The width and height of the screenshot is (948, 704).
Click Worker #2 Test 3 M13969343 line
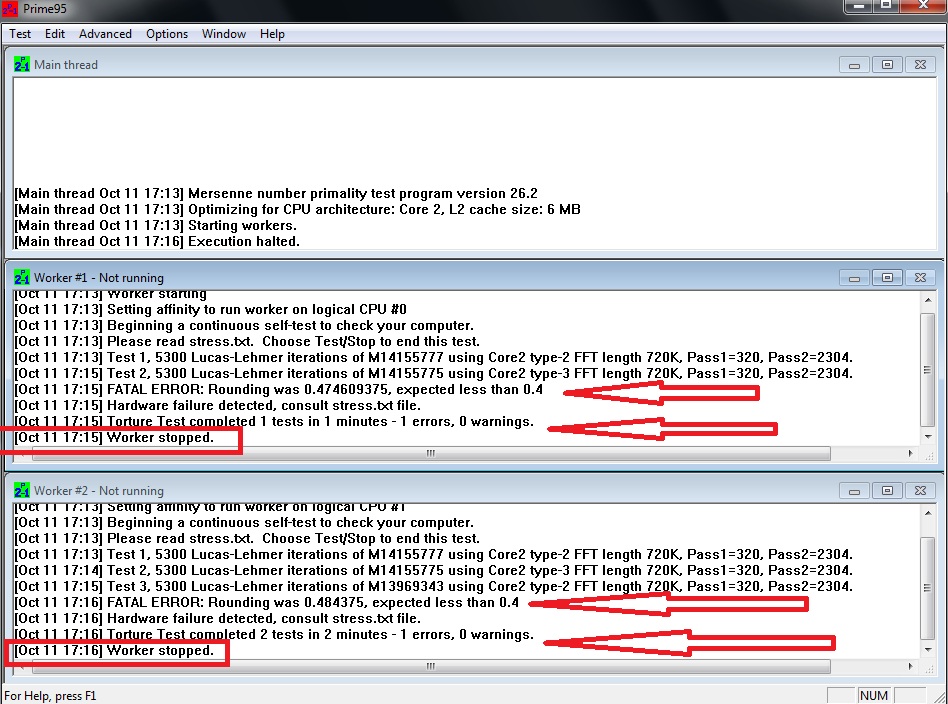433,586
